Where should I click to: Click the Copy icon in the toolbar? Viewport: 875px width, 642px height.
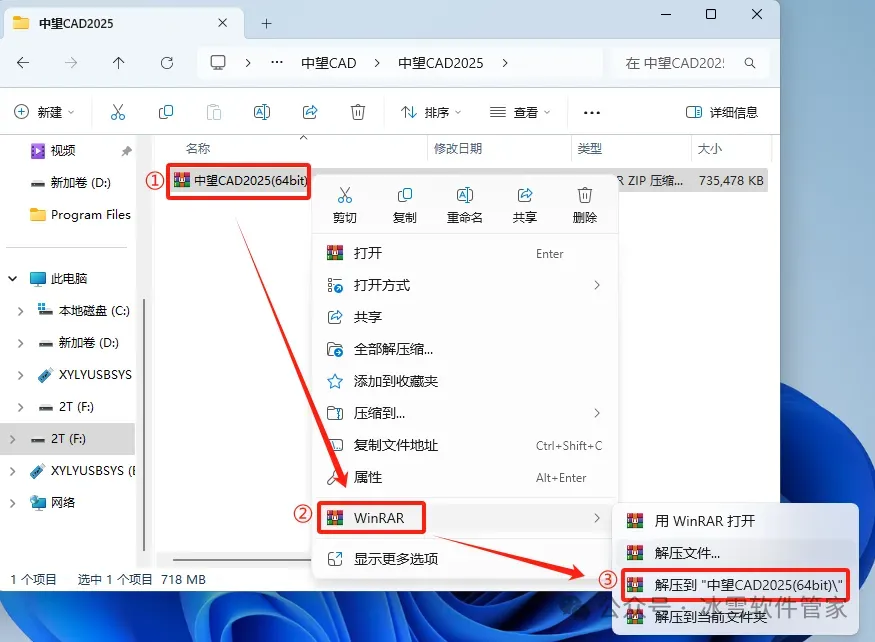(166, 112)
